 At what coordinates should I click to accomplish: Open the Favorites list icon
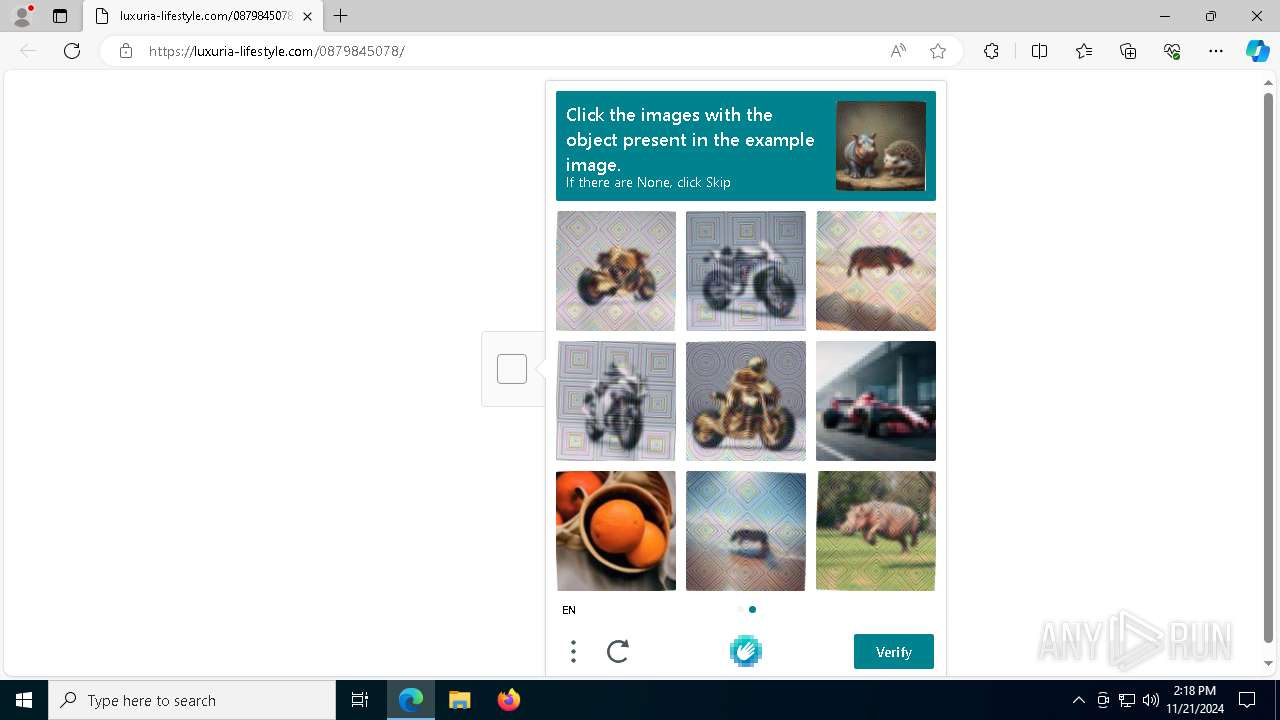[1084, 51]
